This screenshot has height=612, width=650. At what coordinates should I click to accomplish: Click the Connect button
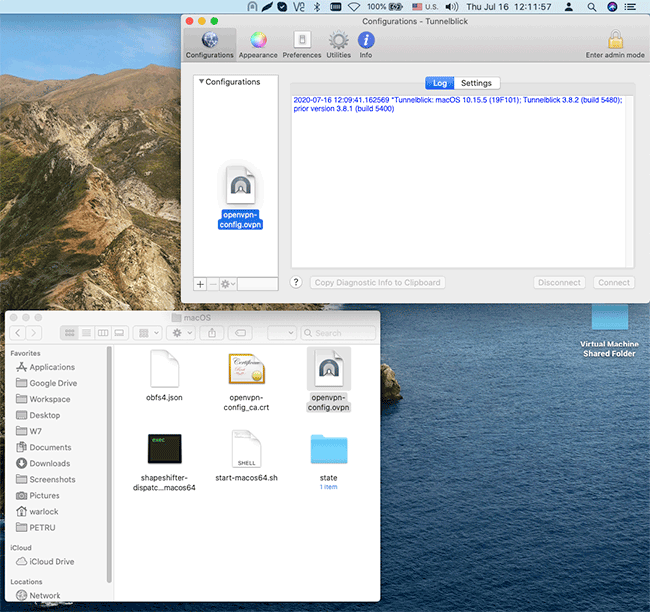click(x=614, y=282)
